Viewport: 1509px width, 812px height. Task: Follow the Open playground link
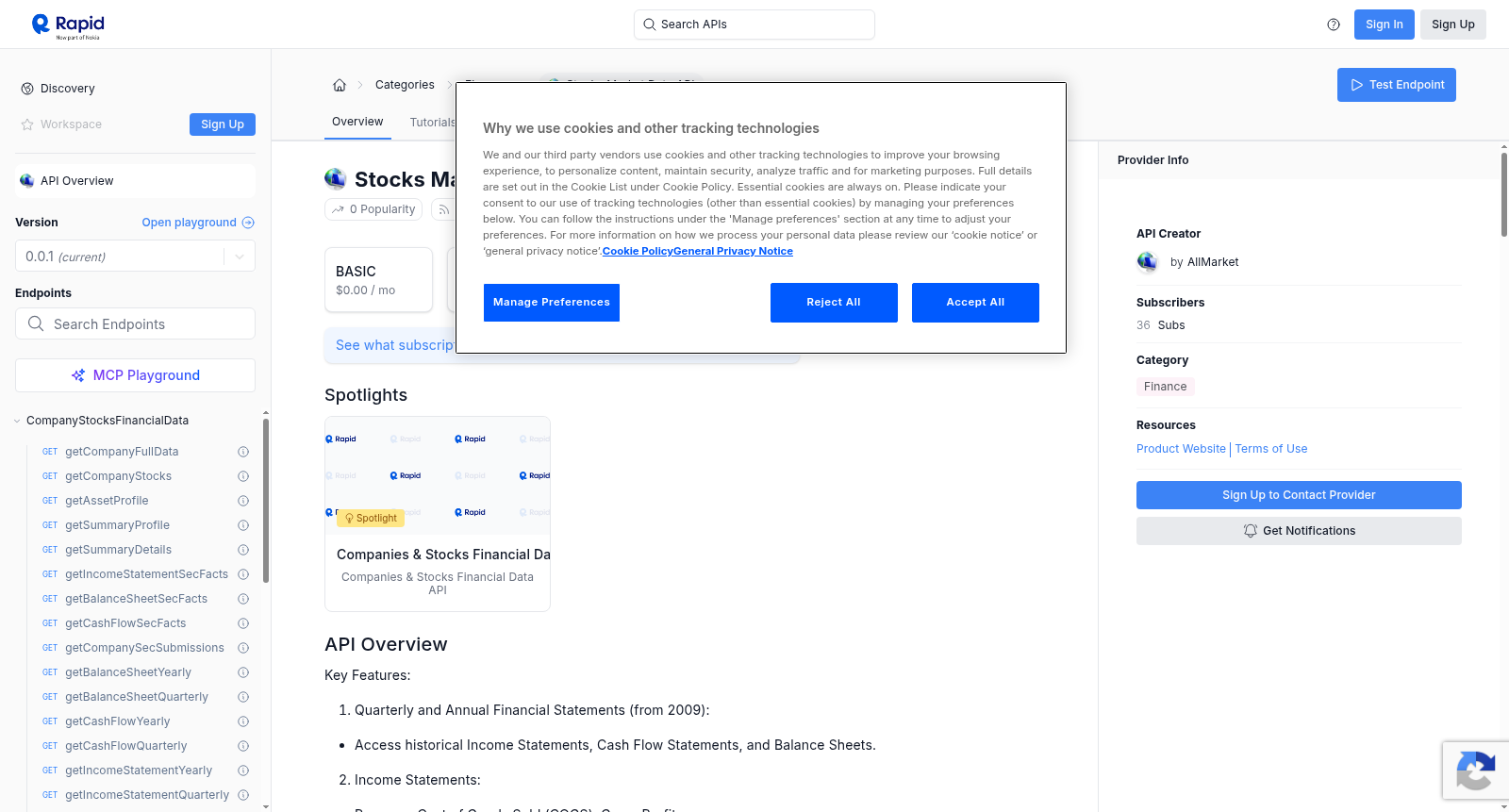coord(198,223)
